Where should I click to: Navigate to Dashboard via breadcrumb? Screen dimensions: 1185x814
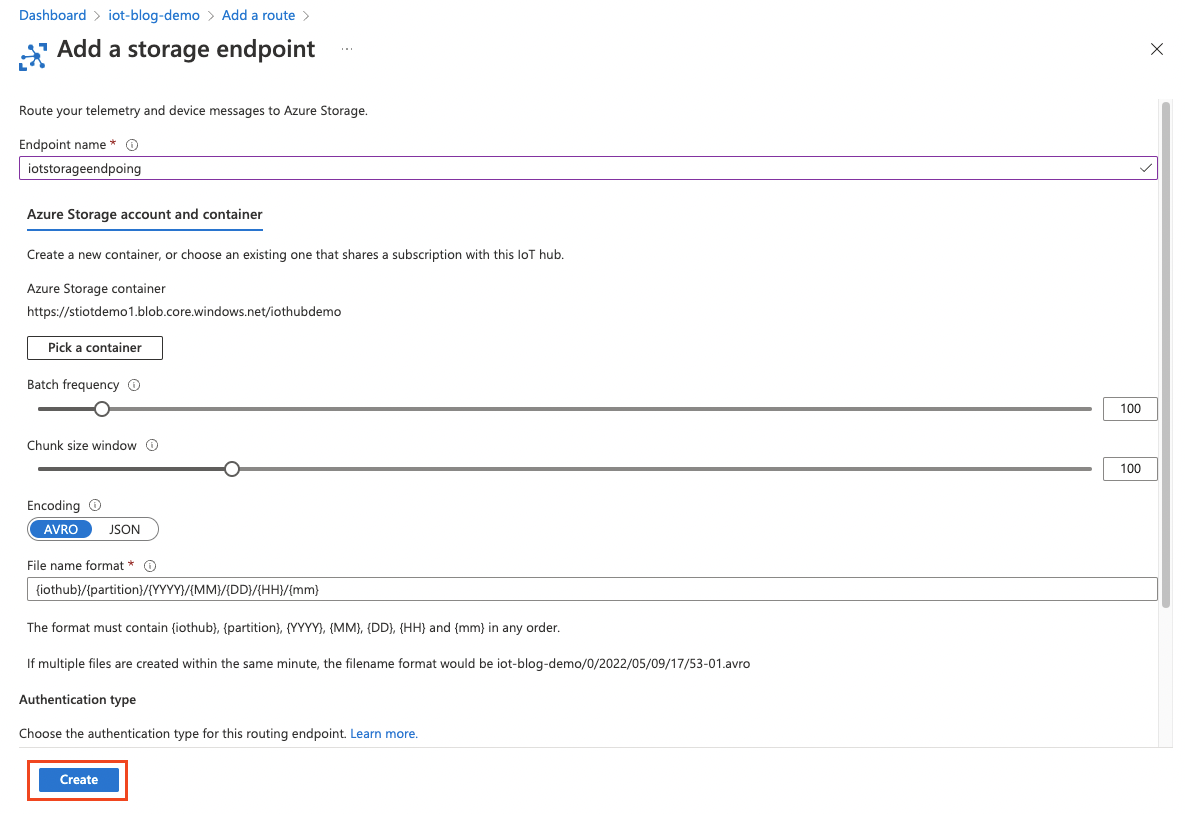click(52, 14)
